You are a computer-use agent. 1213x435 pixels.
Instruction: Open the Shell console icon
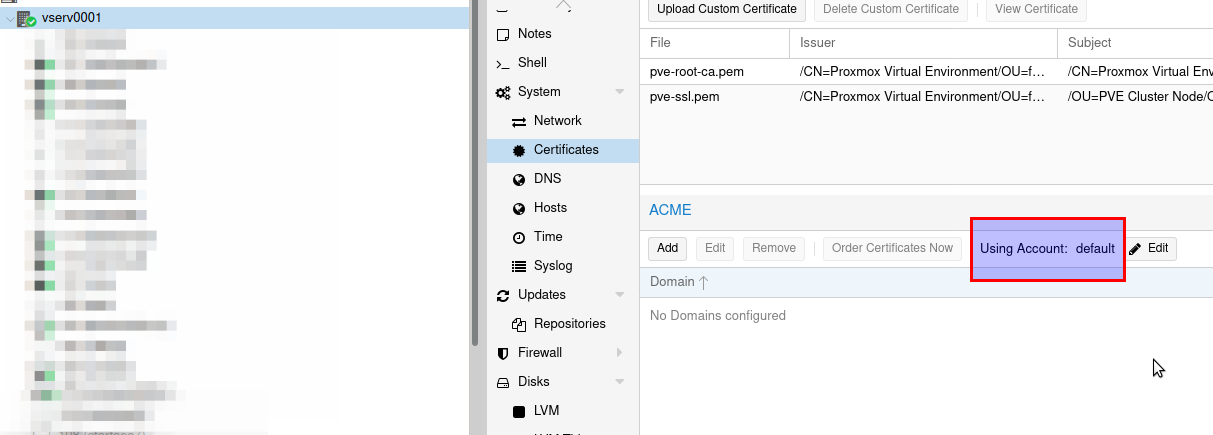(503, 63)
